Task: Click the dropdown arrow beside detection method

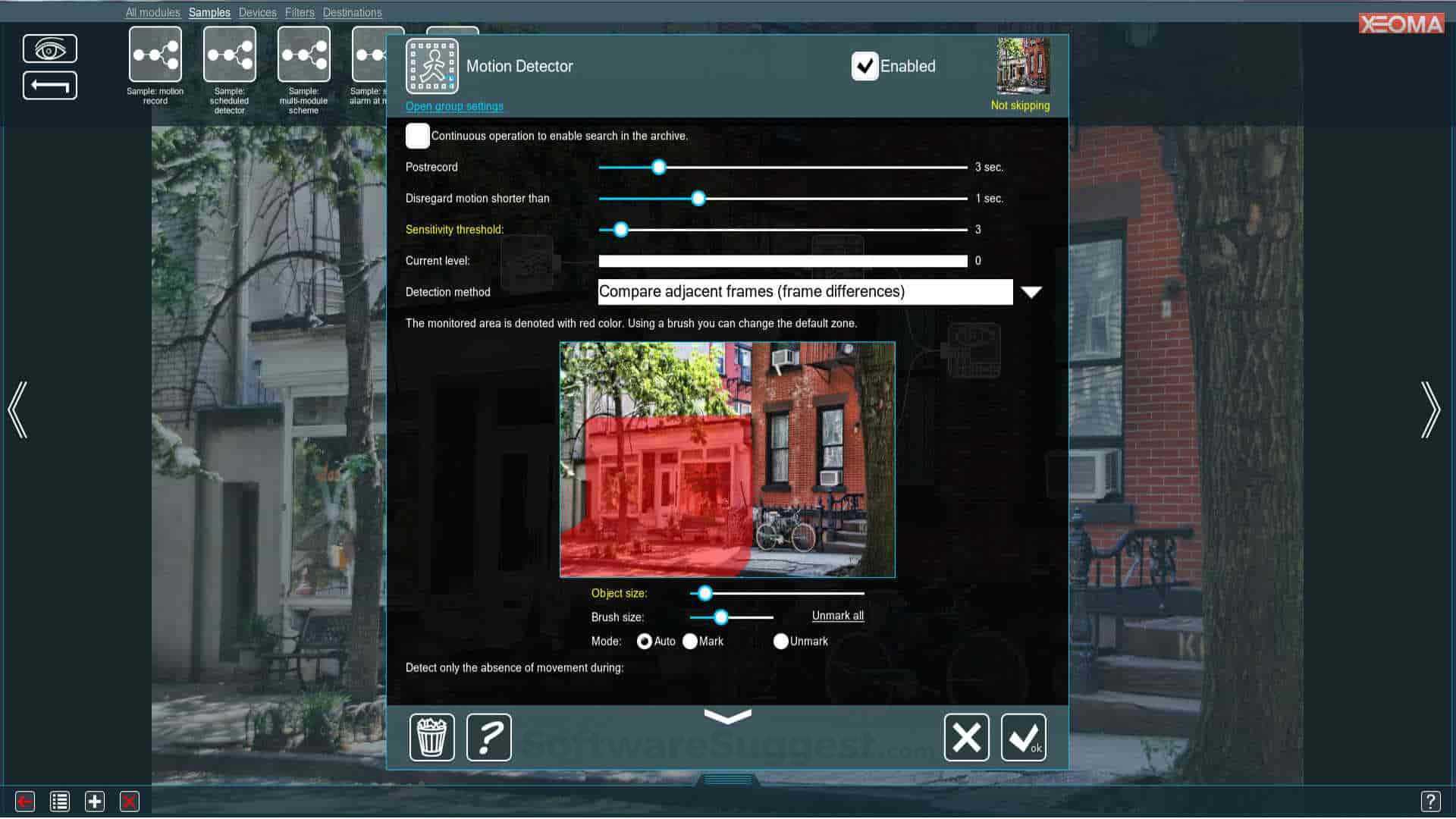Action: [x=1031, y=291]
